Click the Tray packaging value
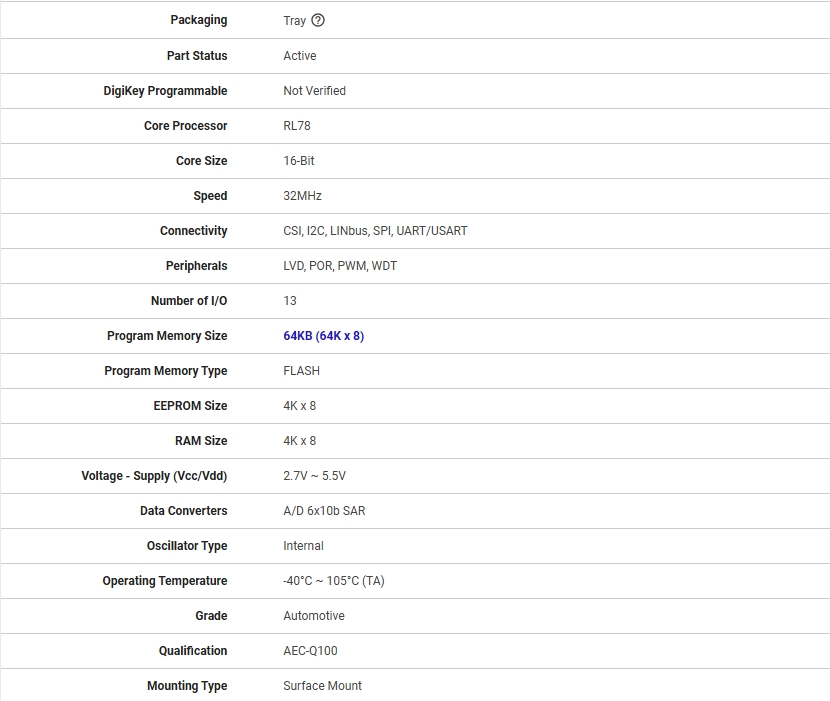This screenshot has width=830, height=701. click(x=294, y=21)
